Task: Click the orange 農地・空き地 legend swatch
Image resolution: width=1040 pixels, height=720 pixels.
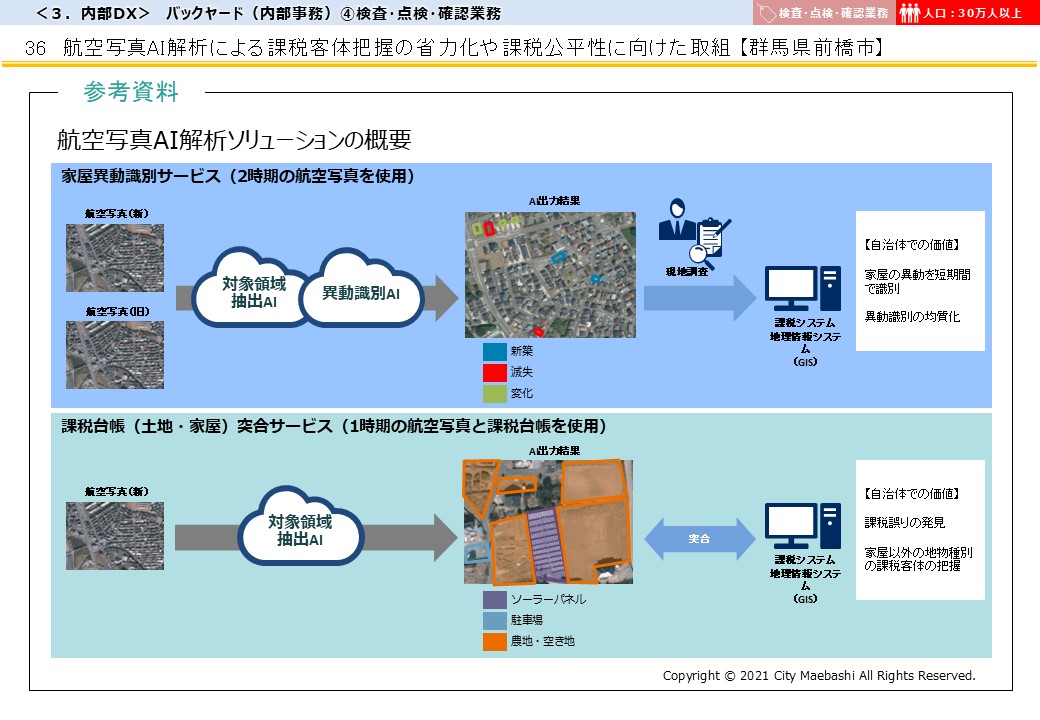Action: [x=495, y=642]
